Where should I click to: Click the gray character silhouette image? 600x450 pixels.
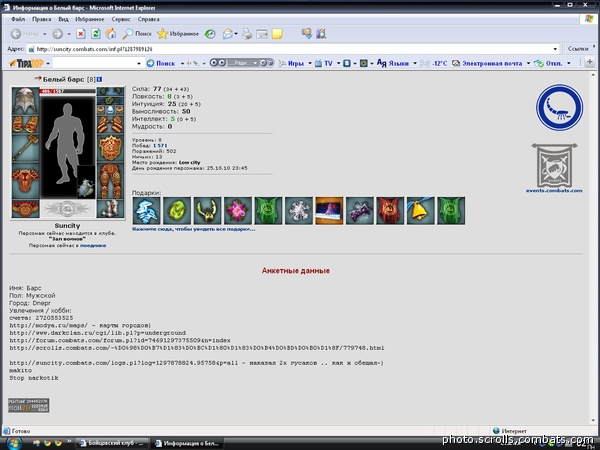[x=65, y=143]
